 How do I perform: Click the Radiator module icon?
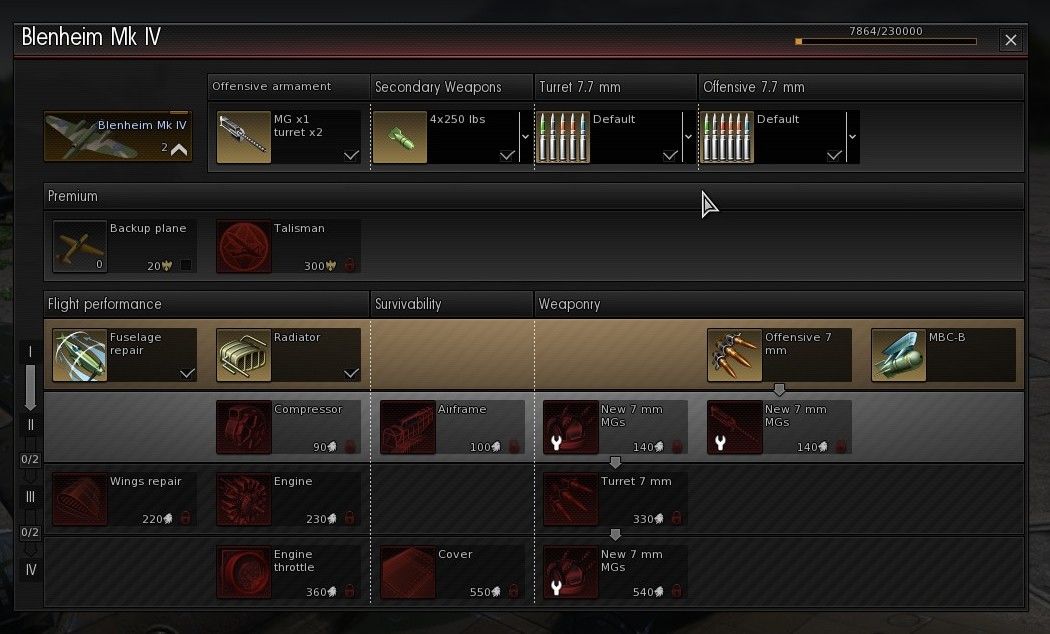[x=244, y=355]
